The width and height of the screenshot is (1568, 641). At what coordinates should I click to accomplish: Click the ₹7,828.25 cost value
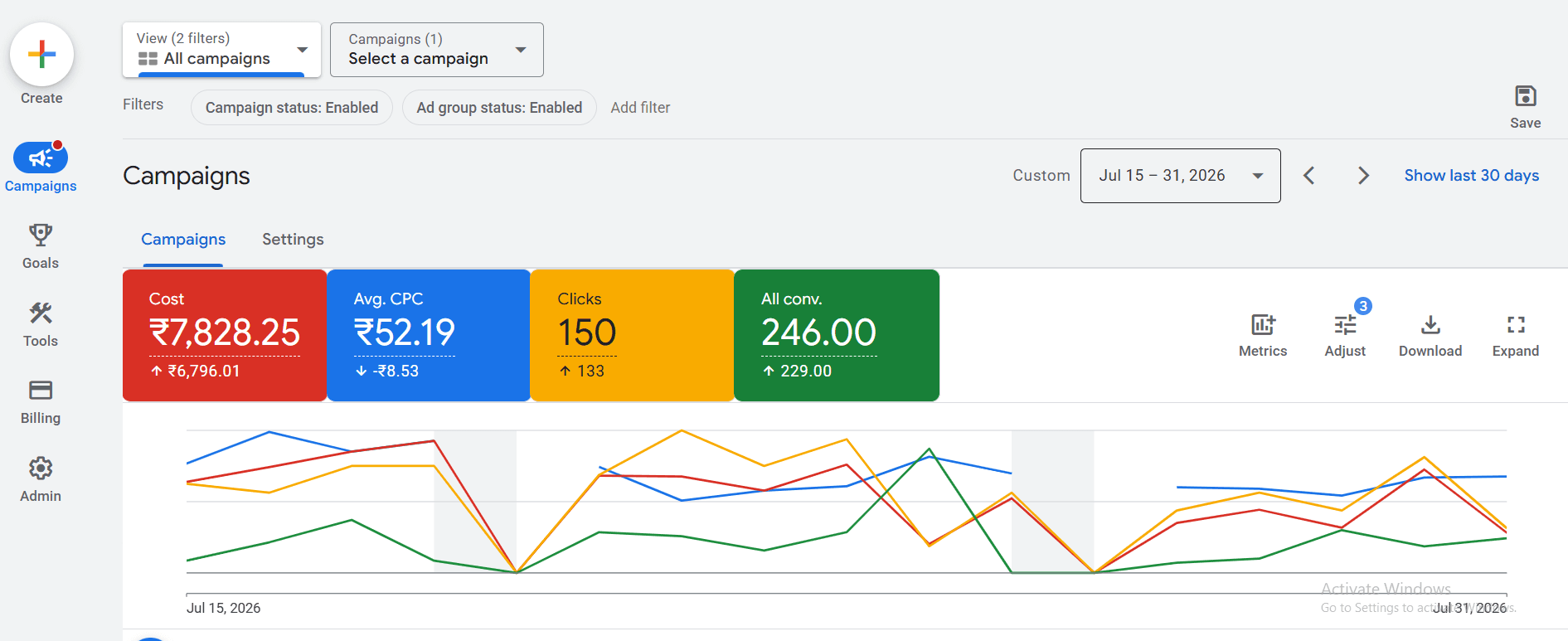coord(225,333)
